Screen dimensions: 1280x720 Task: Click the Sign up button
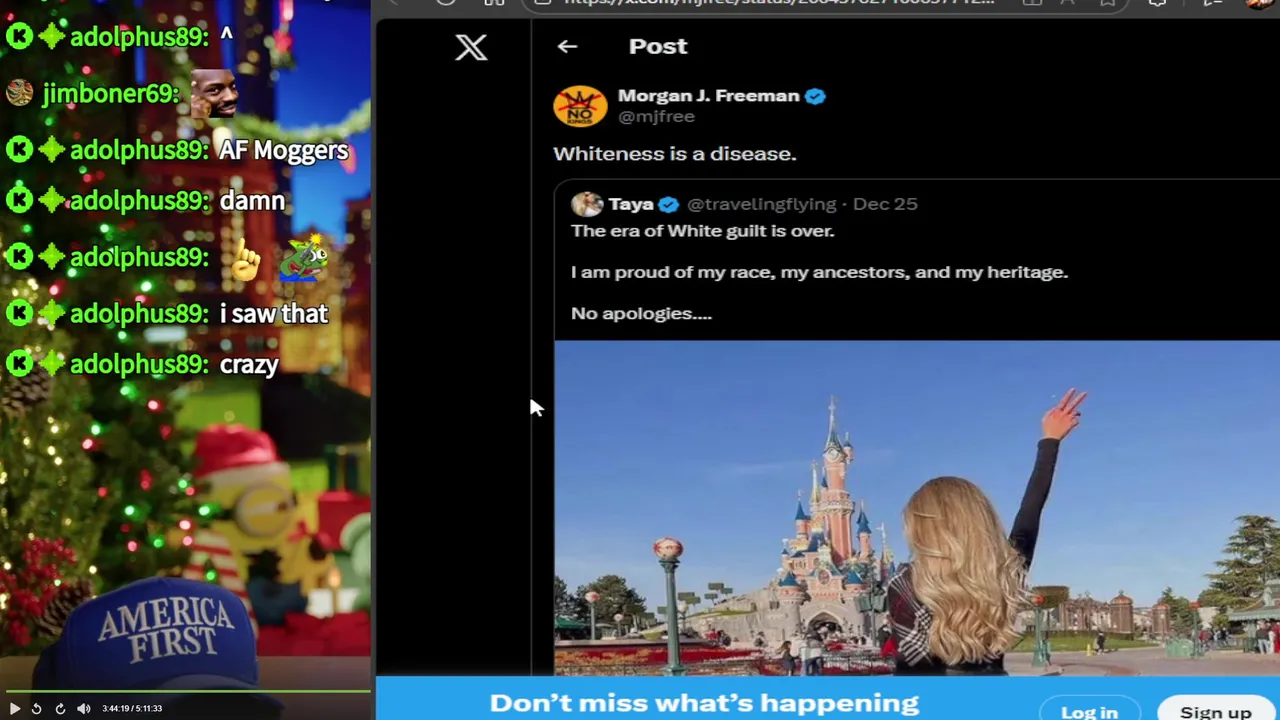(x=1215, y=711)
